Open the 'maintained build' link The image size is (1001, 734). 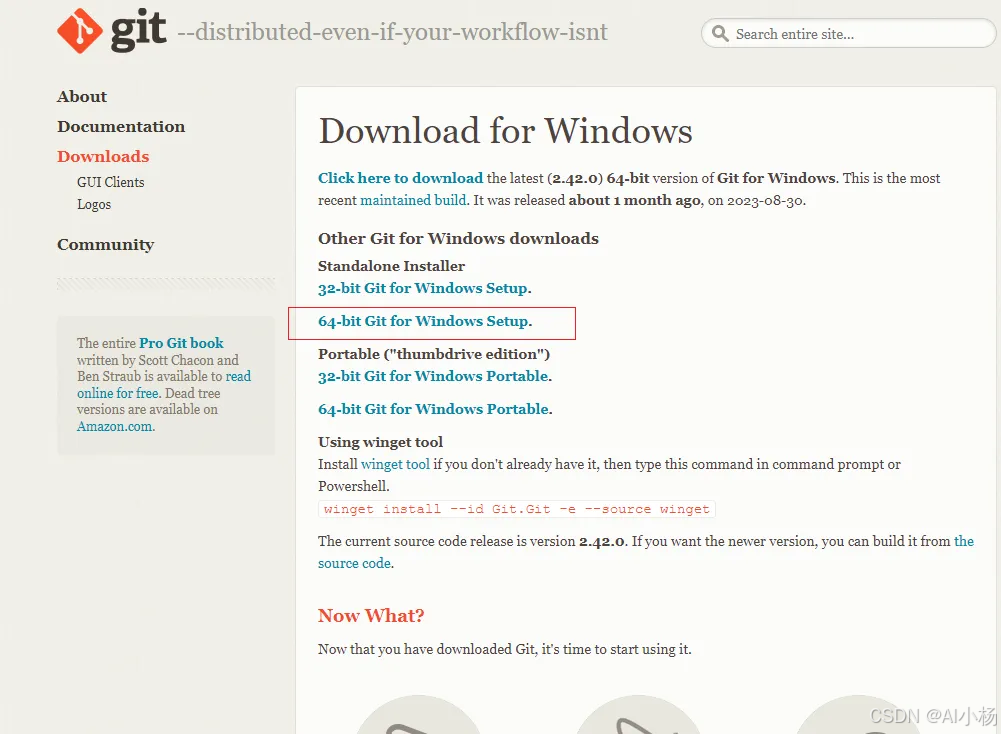click(413, 200)
